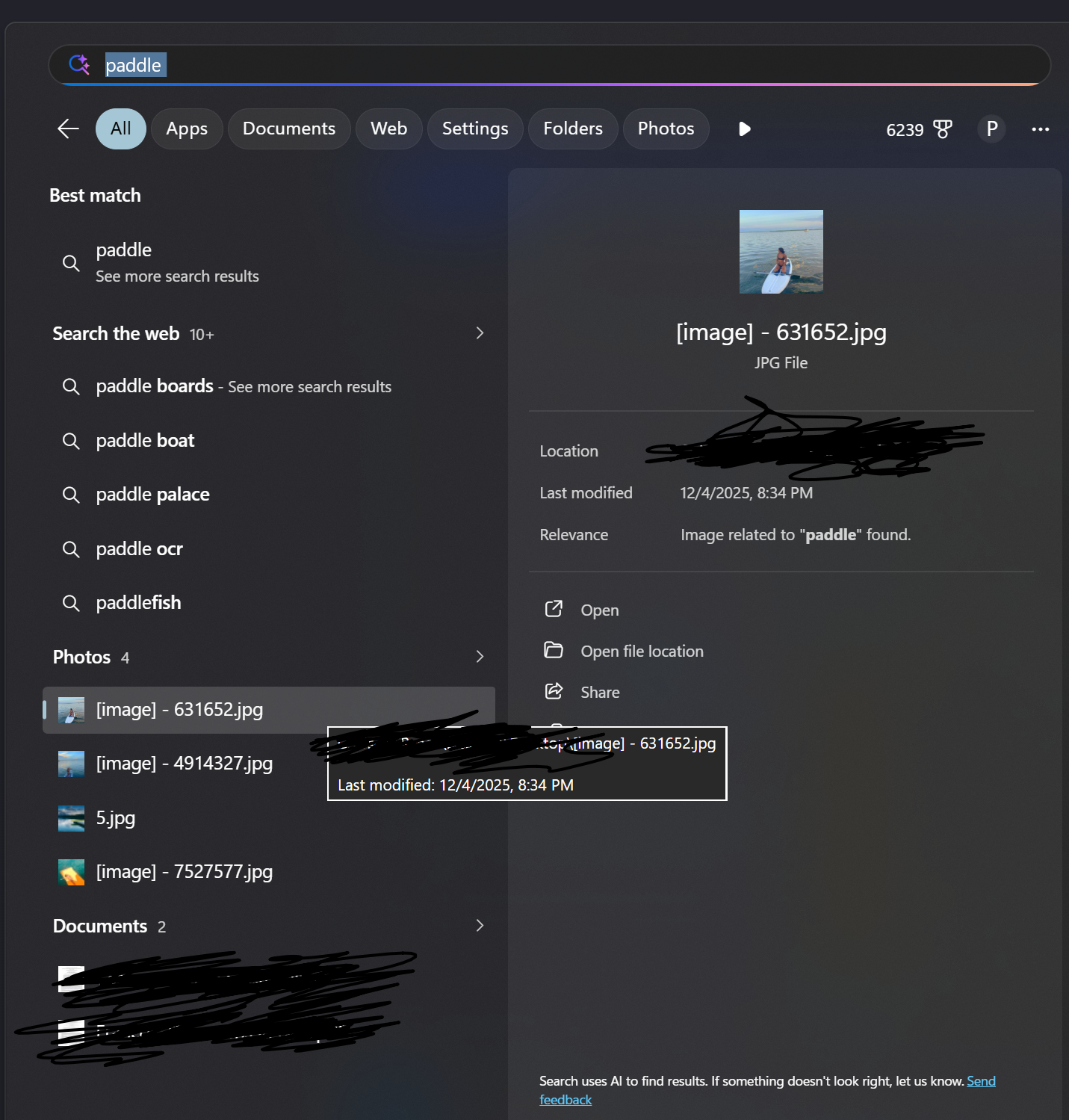Switch to the Web filter tab
This screenshot has height=1120, width=1069.
pyautogui.click(x=388, y=129)
